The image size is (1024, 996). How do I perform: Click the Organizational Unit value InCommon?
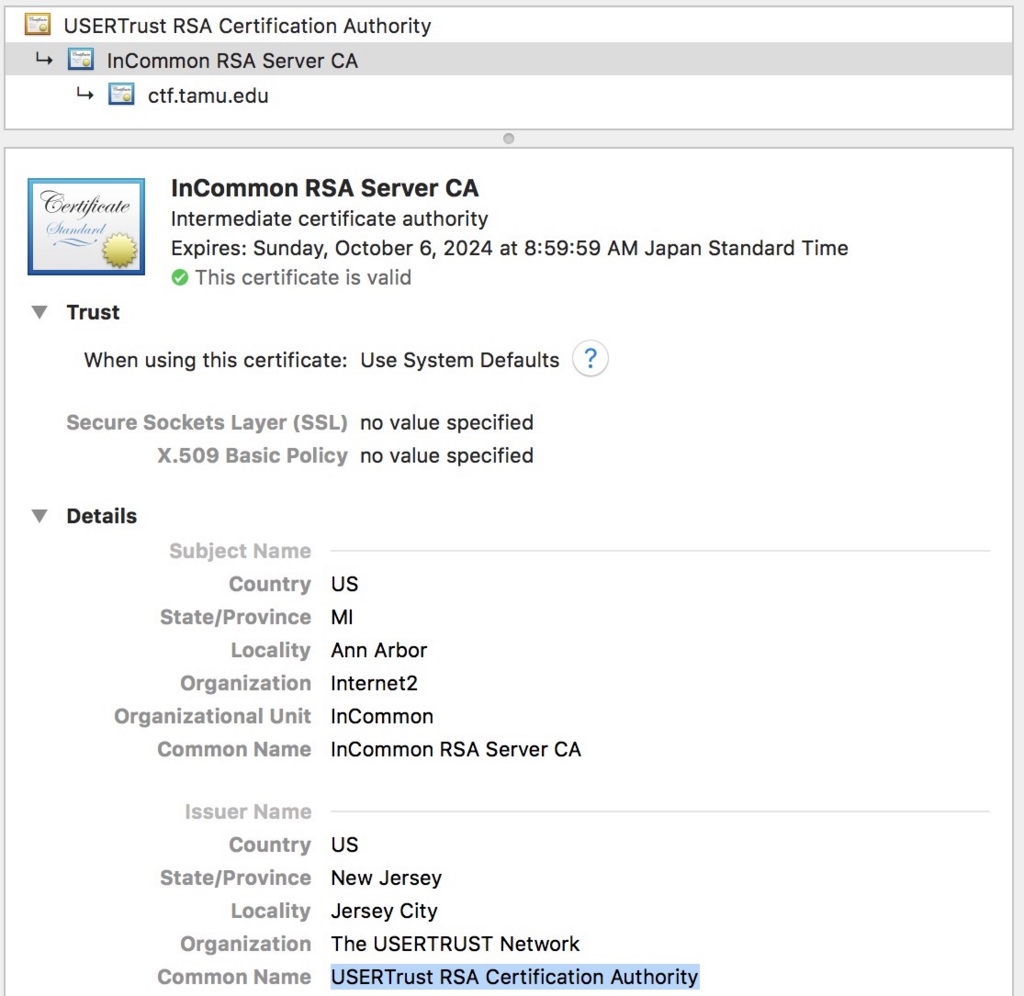(382, 716)
